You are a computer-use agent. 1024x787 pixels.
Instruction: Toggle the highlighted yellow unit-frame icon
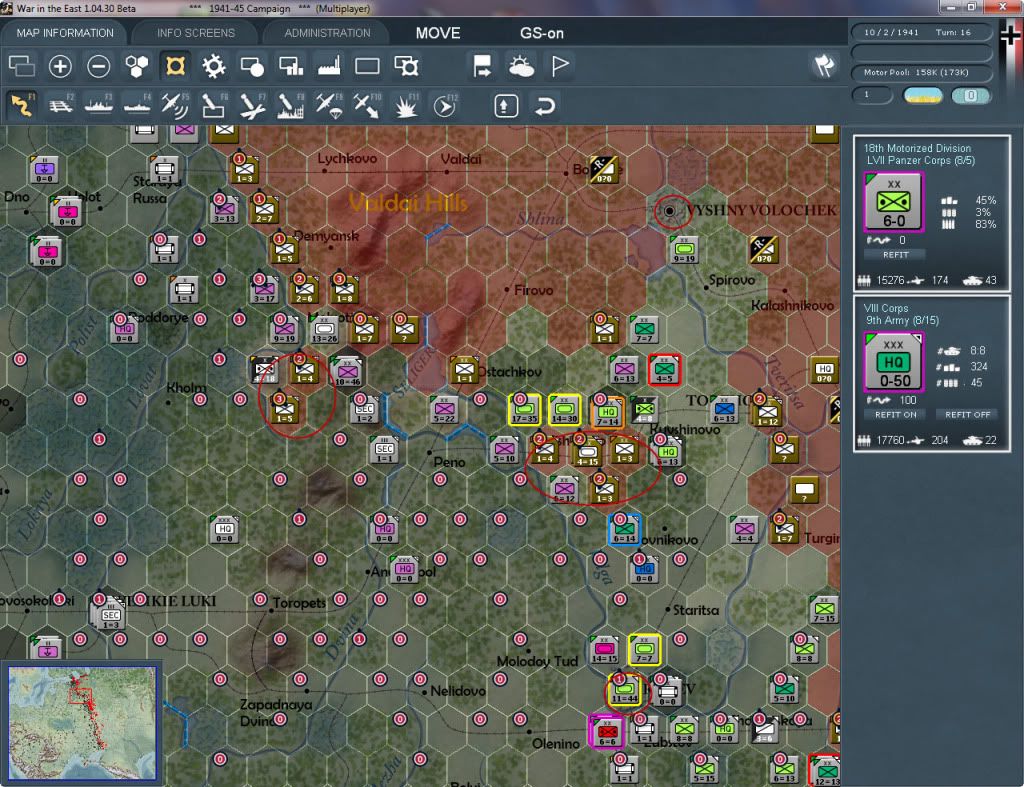175,66
